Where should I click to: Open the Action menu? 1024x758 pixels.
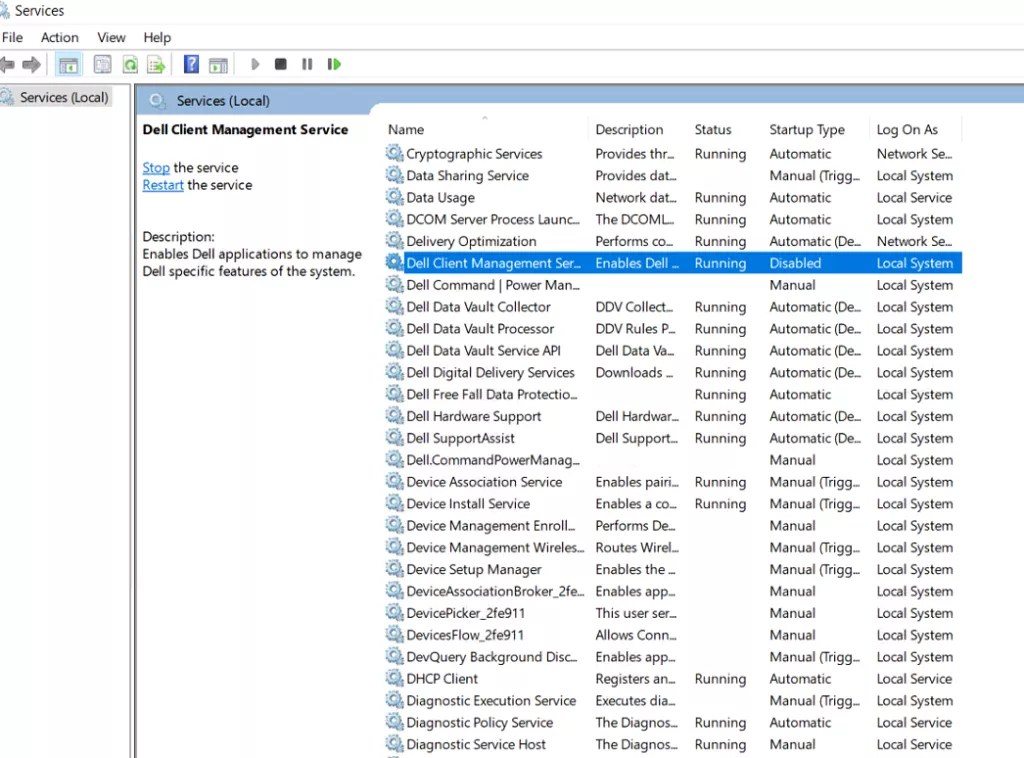59,37
